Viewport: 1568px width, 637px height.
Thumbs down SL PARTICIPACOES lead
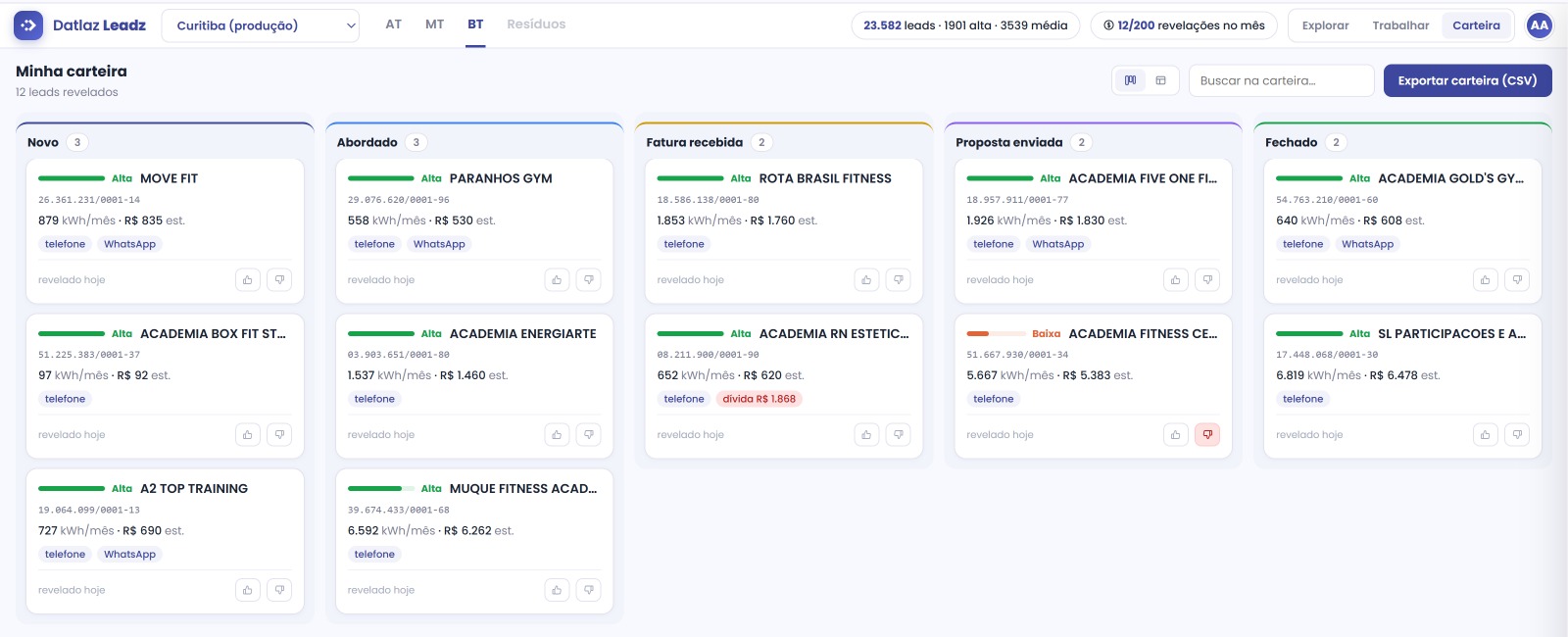tap(1517, 435)
